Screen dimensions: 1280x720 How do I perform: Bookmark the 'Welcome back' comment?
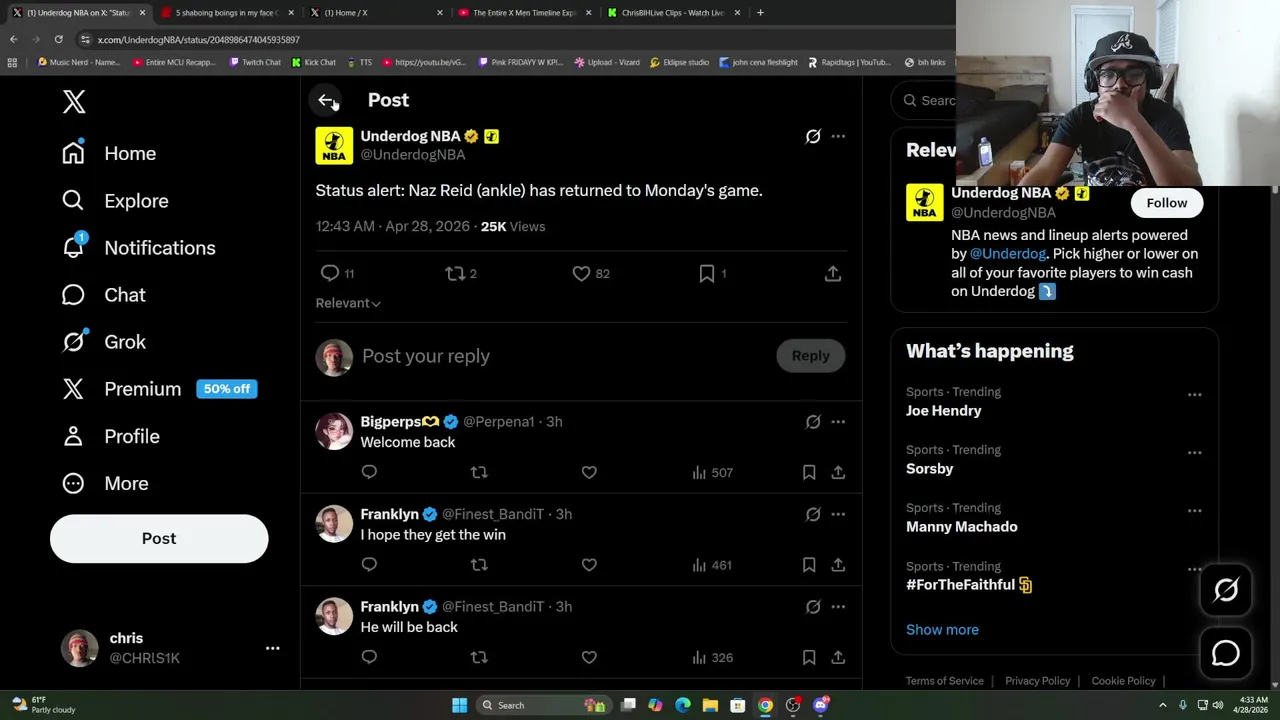pyautogui.click(x=809, y=472)
